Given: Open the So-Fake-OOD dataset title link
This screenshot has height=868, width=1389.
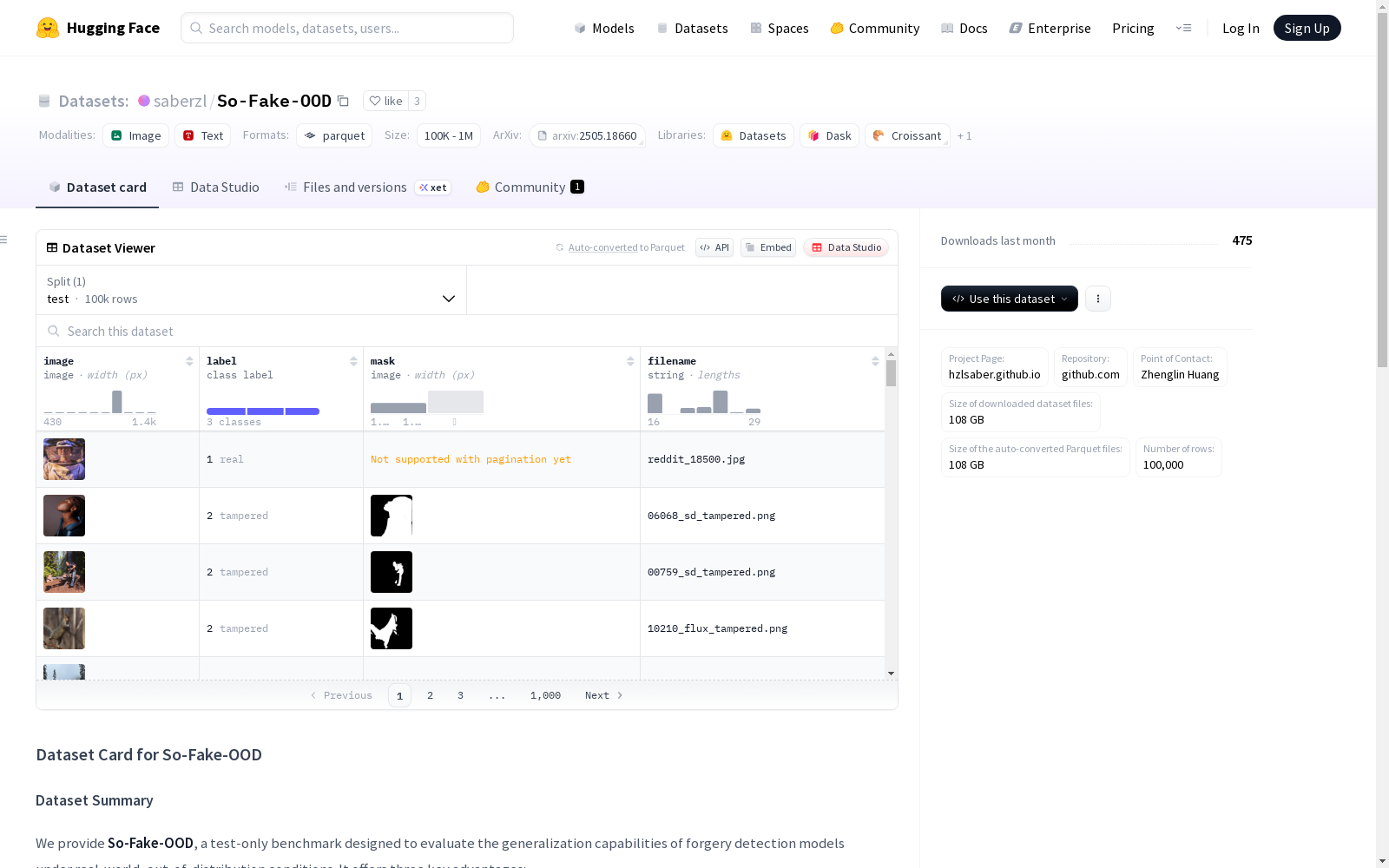Looking at the screenshot, I should 274,101.
